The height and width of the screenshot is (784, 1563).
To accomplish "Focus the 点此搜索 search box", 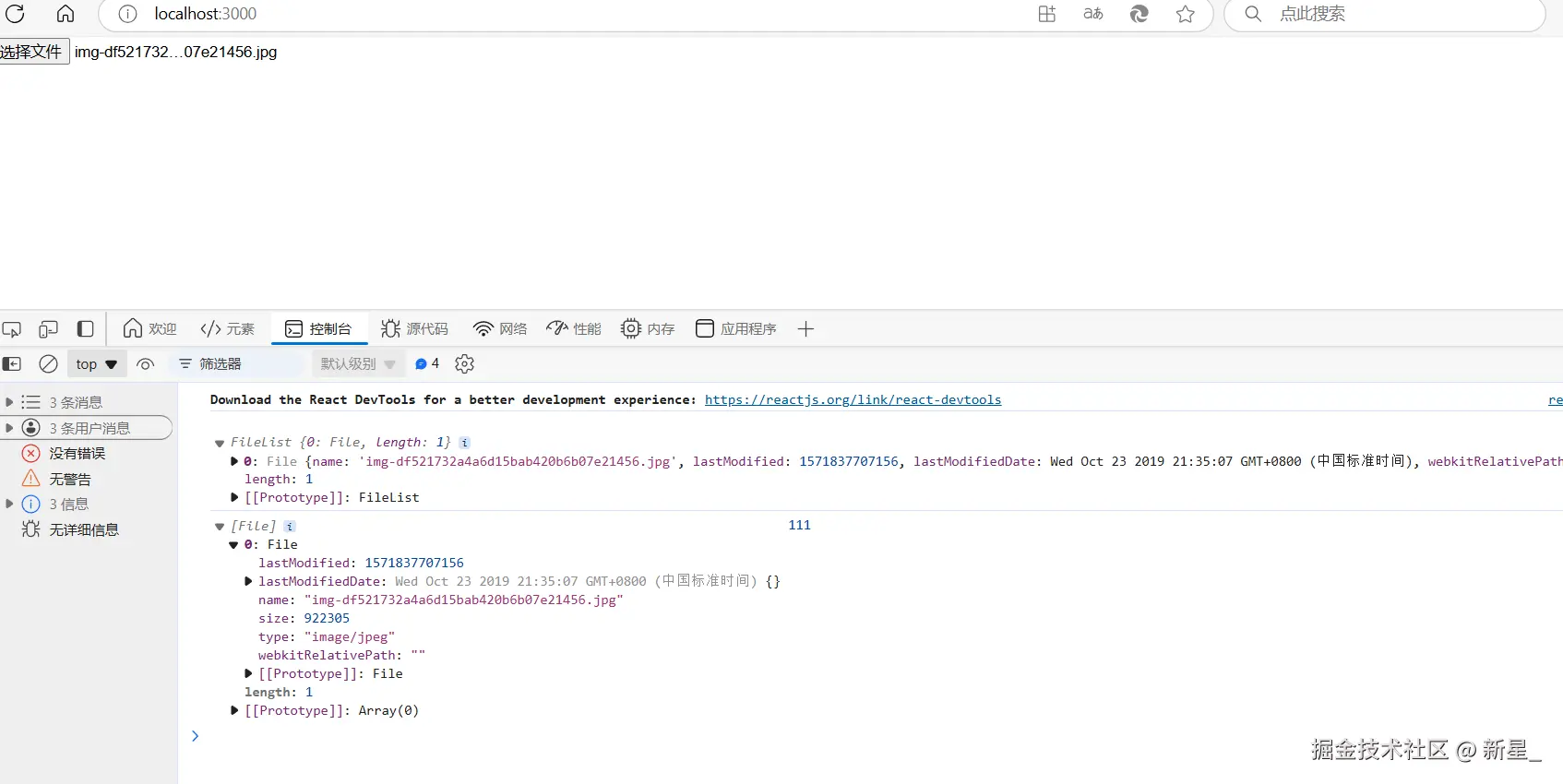I will (1384, 14).
